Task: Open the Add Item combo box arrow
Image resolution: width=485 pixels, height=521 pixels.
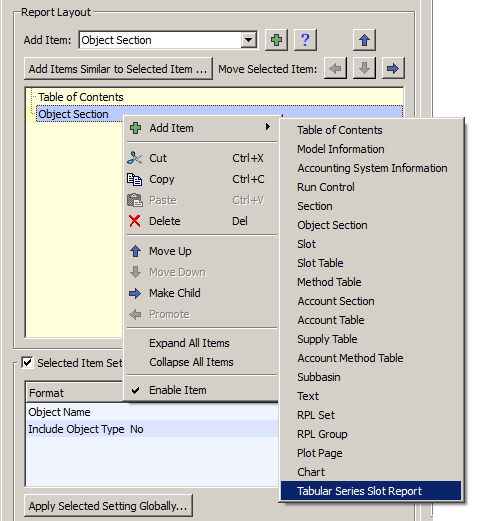Action: pyautogui.click(x=249, y=40)
